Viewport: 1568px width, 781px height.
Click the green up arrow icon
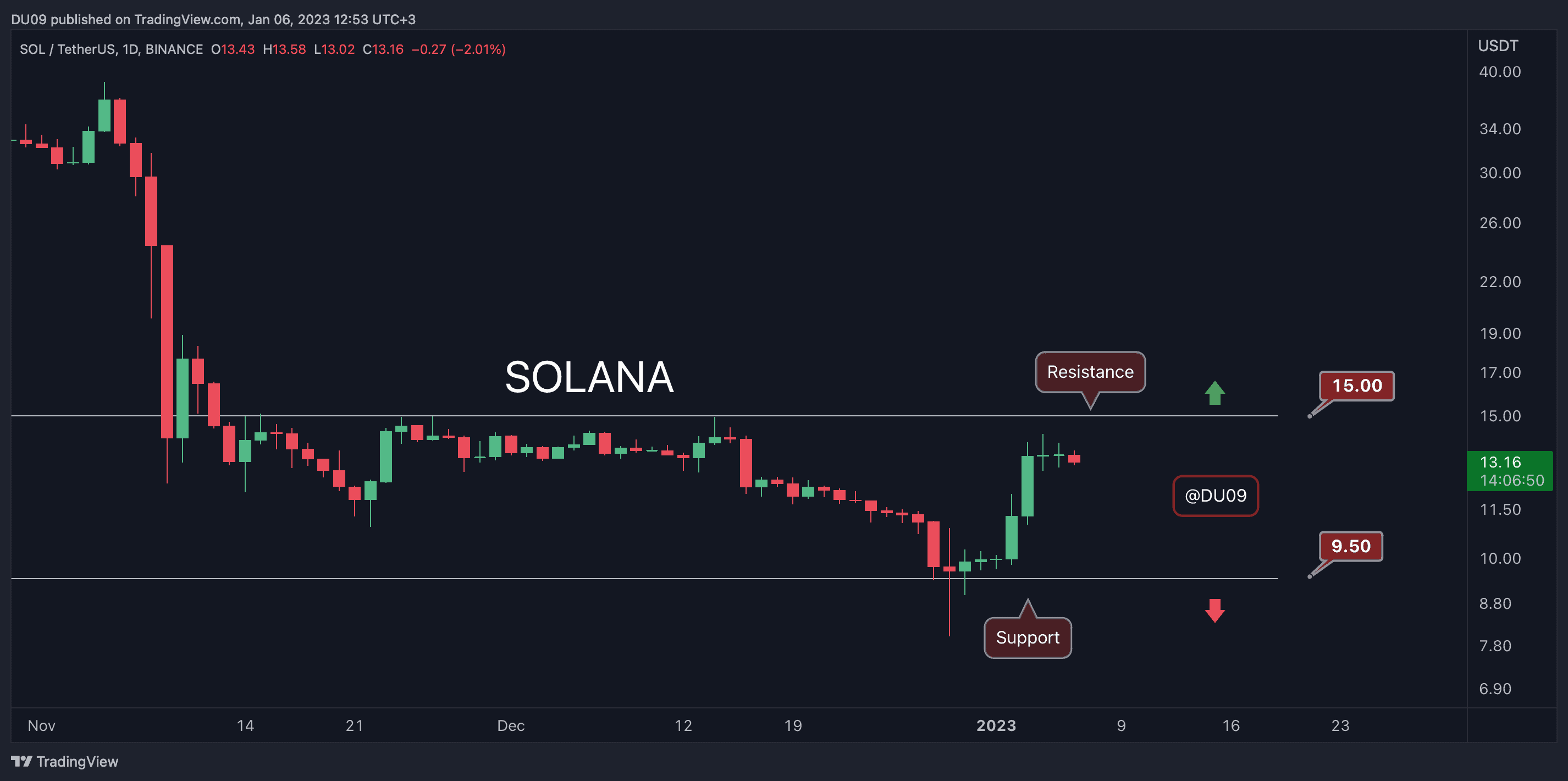click(x=1214, y=393)
